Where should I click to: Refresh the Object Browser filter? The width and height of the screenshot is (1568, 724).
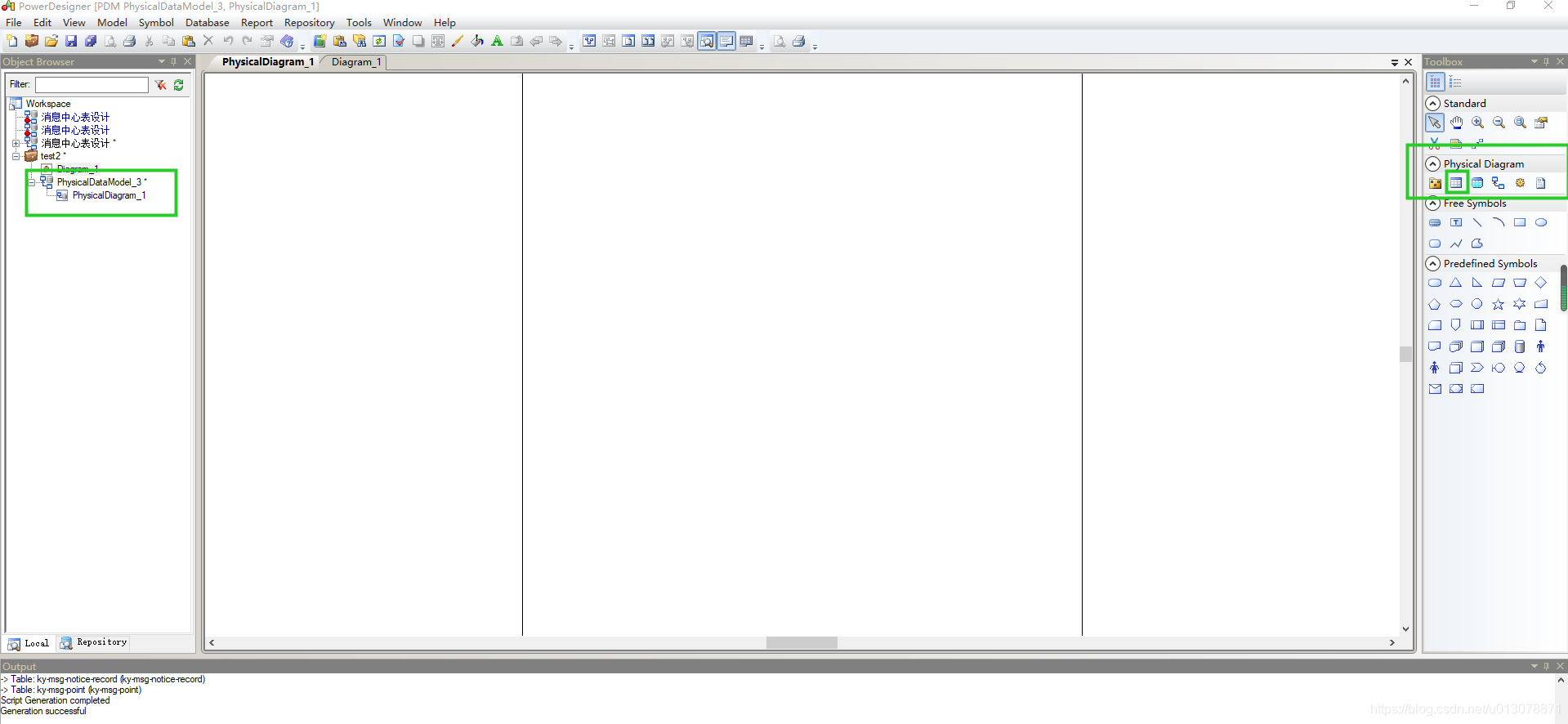click(x=179, y=85)
